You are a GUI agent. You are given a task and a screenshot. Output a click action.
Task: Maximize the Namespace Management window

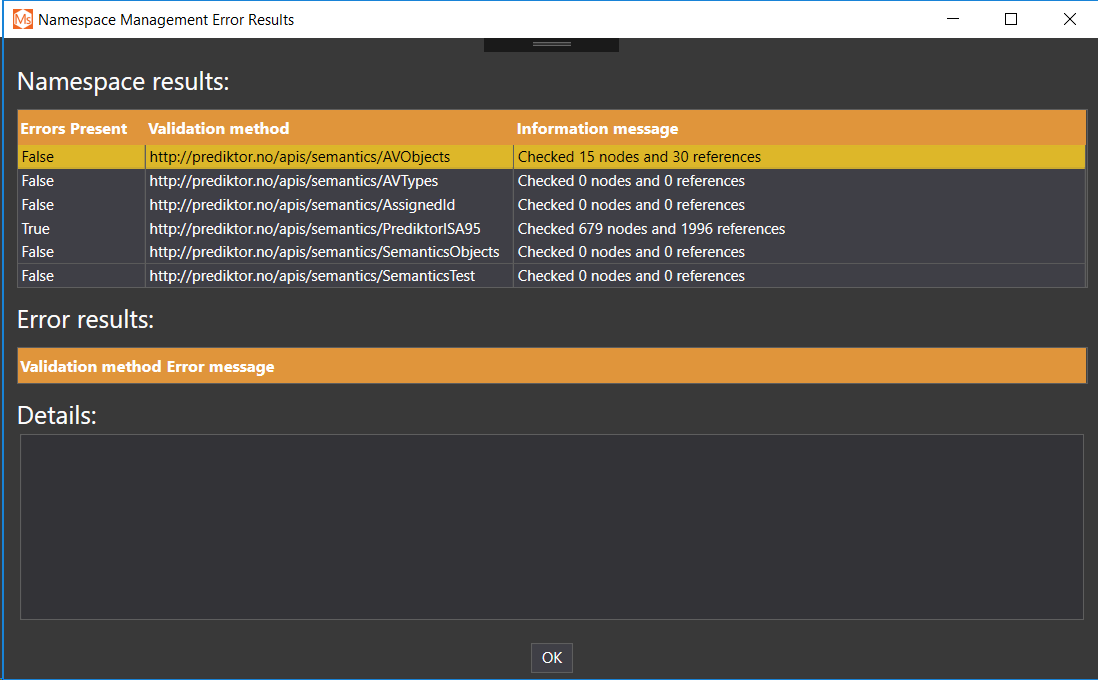click(x=1011, y=19)
